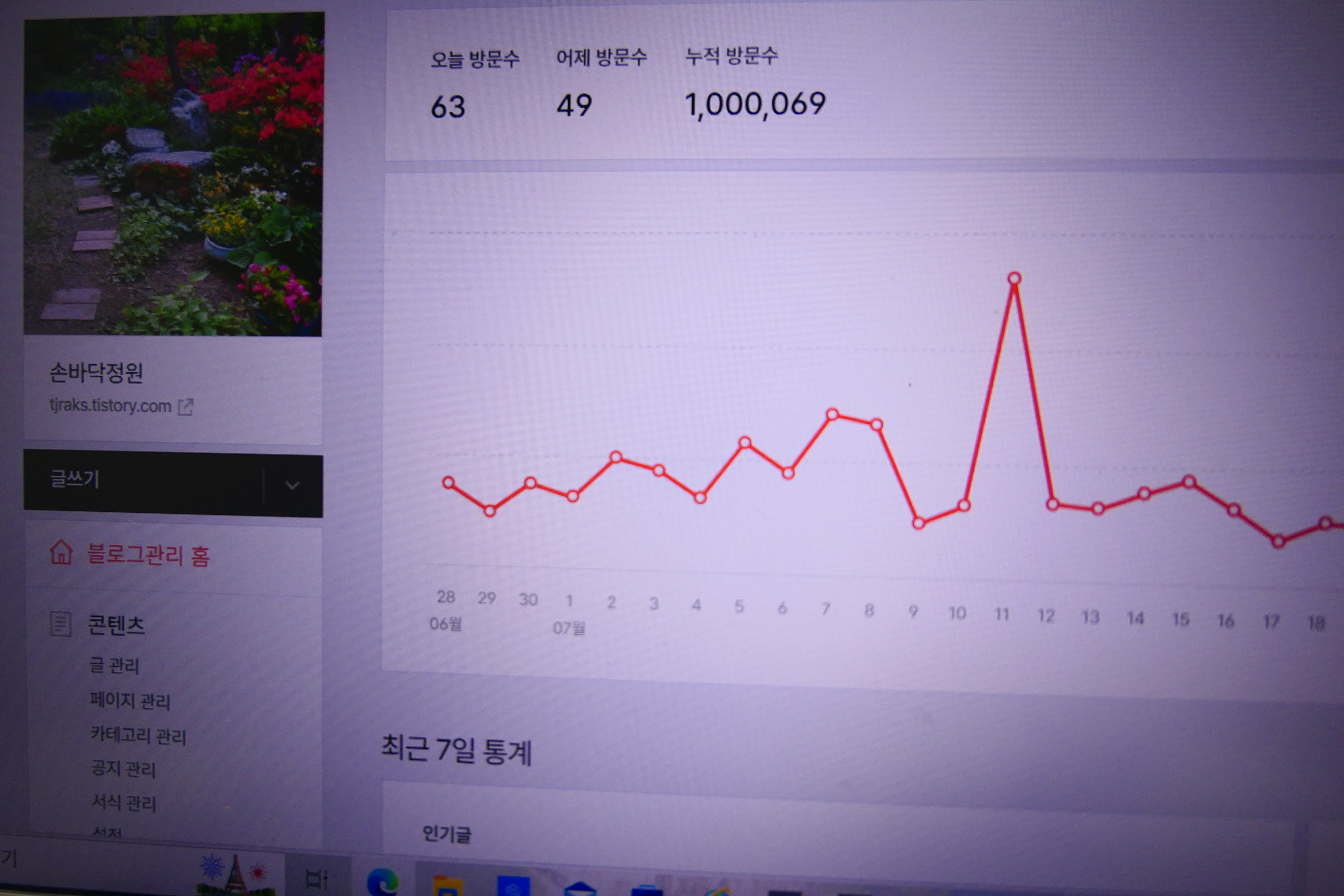Click the 손바닥정원 blog title
This screenshot has width=1344, height=896.
click(x=96, y=373)
